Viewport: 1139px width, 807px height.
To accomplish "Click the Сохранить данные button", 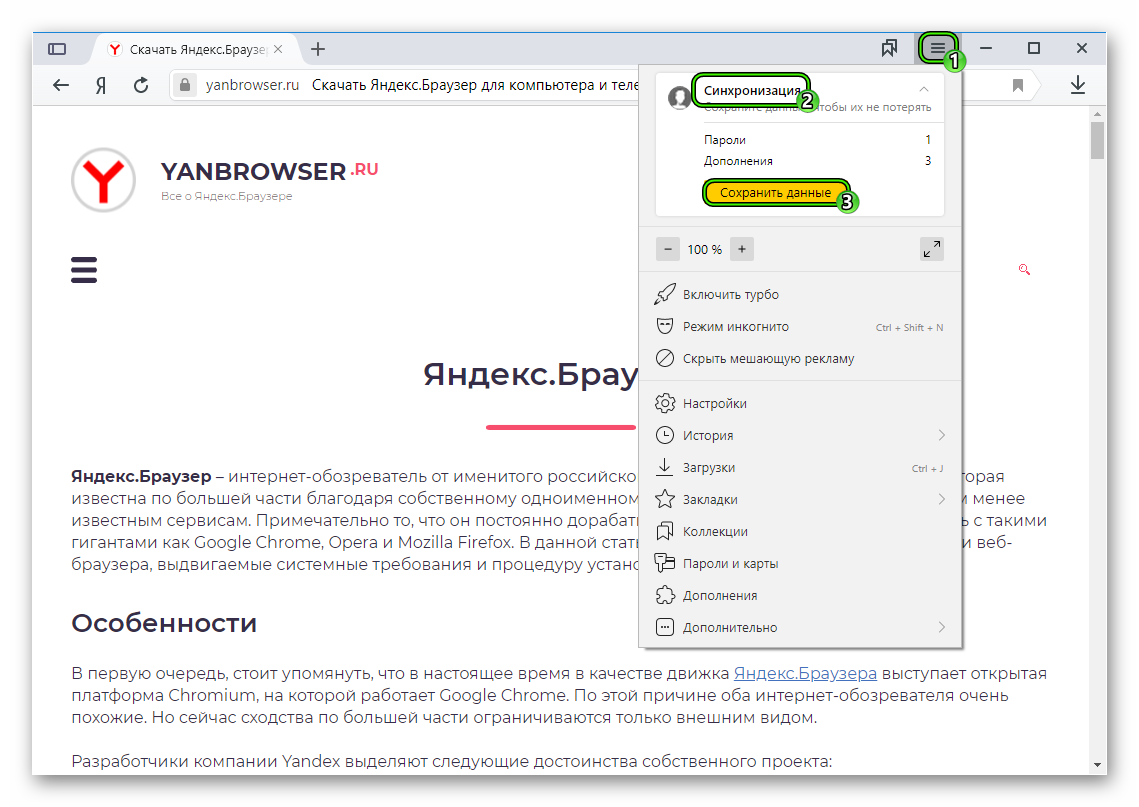I will tap(775, 192).
